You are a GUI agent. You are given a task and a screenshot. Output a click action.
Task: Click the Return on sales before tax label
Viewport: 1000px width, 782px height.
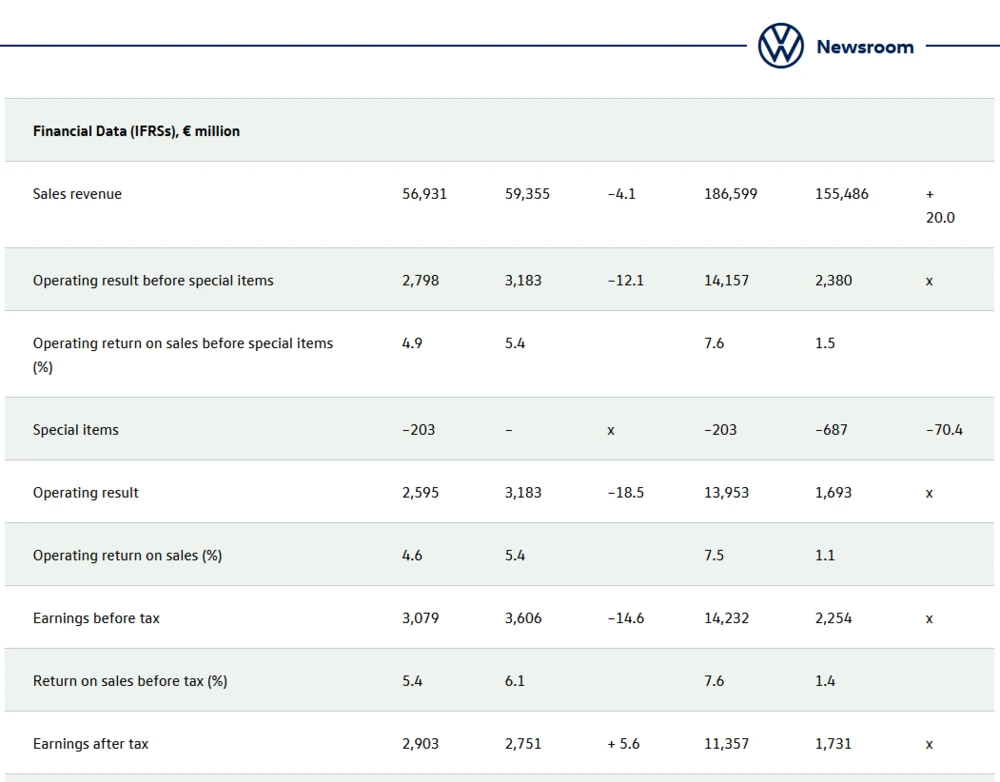pyautogui.click(x=130, y=681)
